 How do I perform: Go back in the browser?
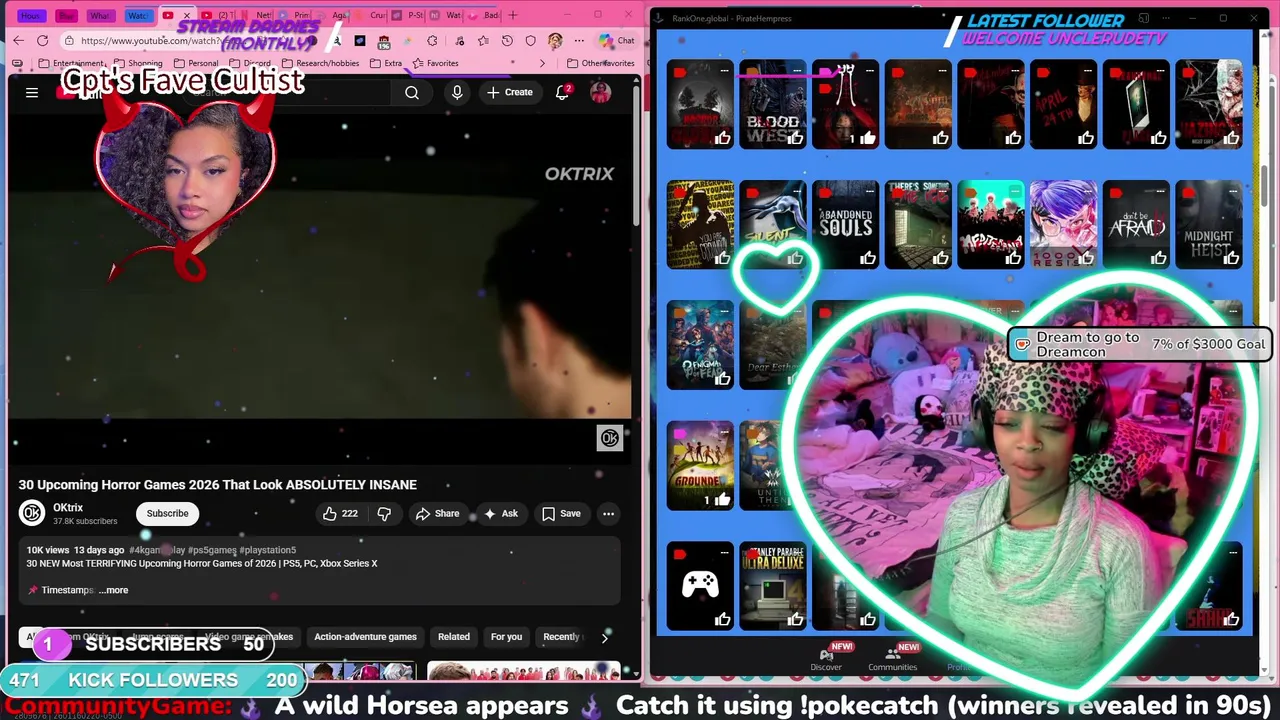click(18, 40)
